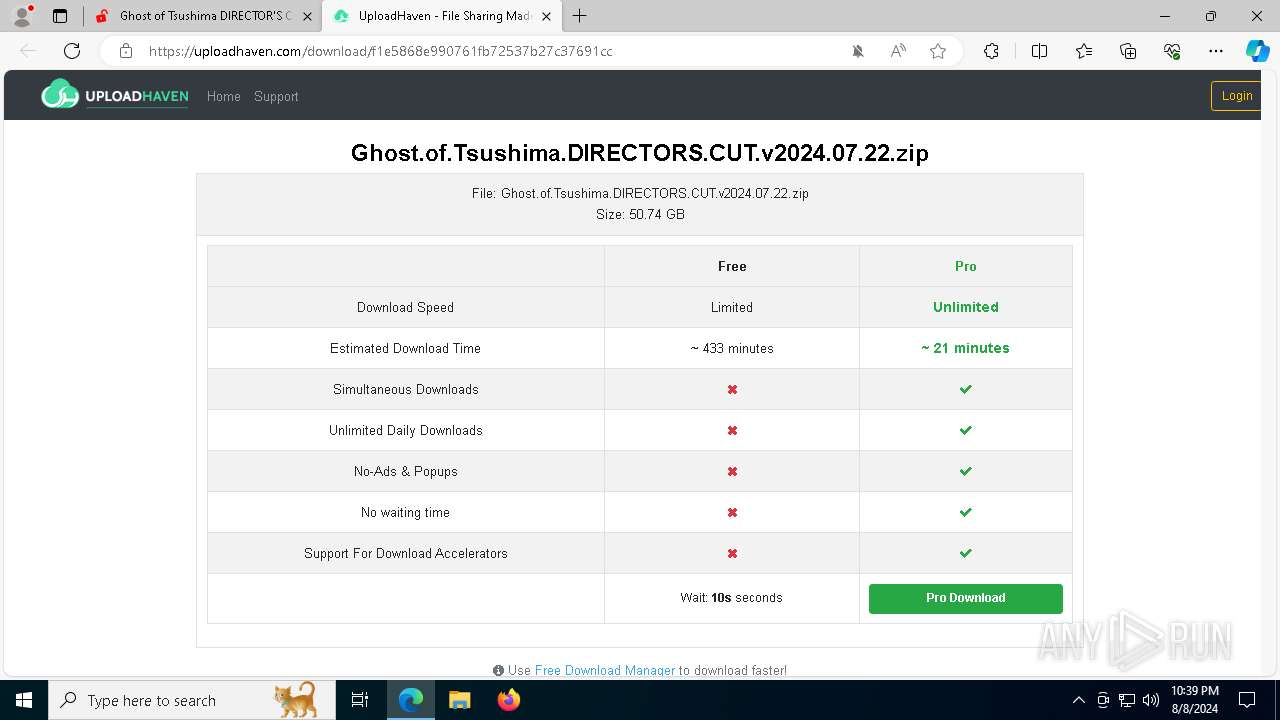
Task: Open Browser essentials heart icon
Action: click(x=1172, y=51)
